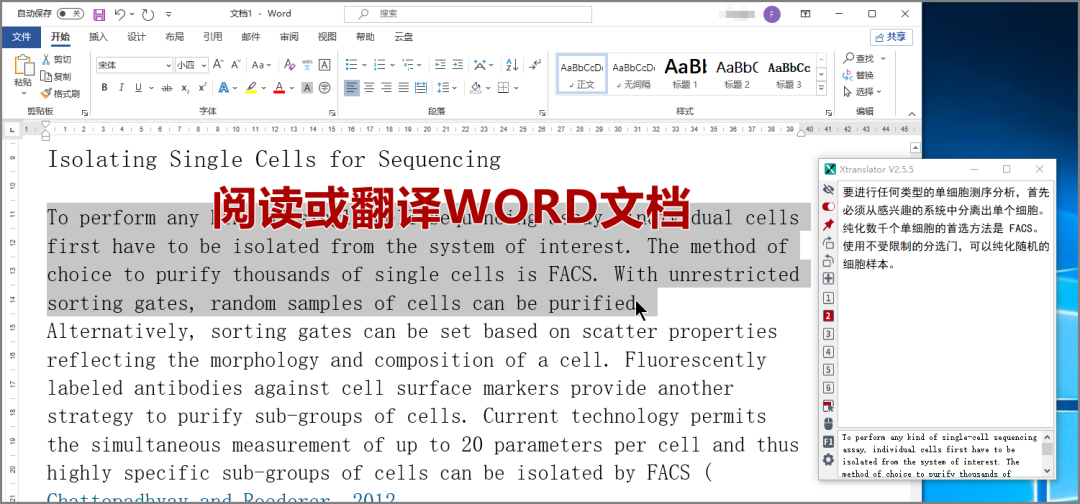Toggle the hidden-eye icon in Xtranslator
Screen dimensions: 1080x504
(829, 189)
